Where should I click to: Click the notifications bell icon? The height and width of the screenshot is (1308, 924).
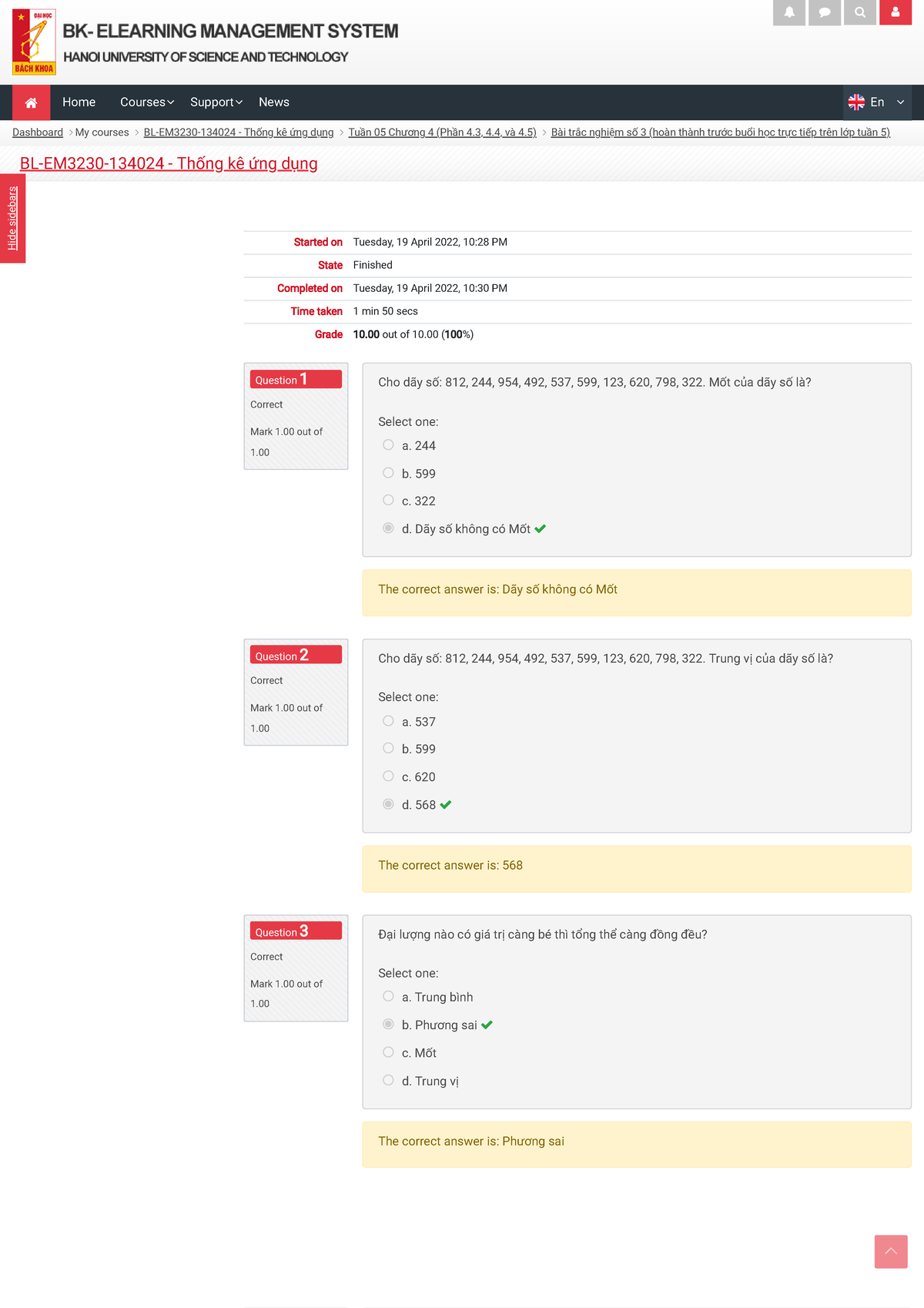click(788, 12)
